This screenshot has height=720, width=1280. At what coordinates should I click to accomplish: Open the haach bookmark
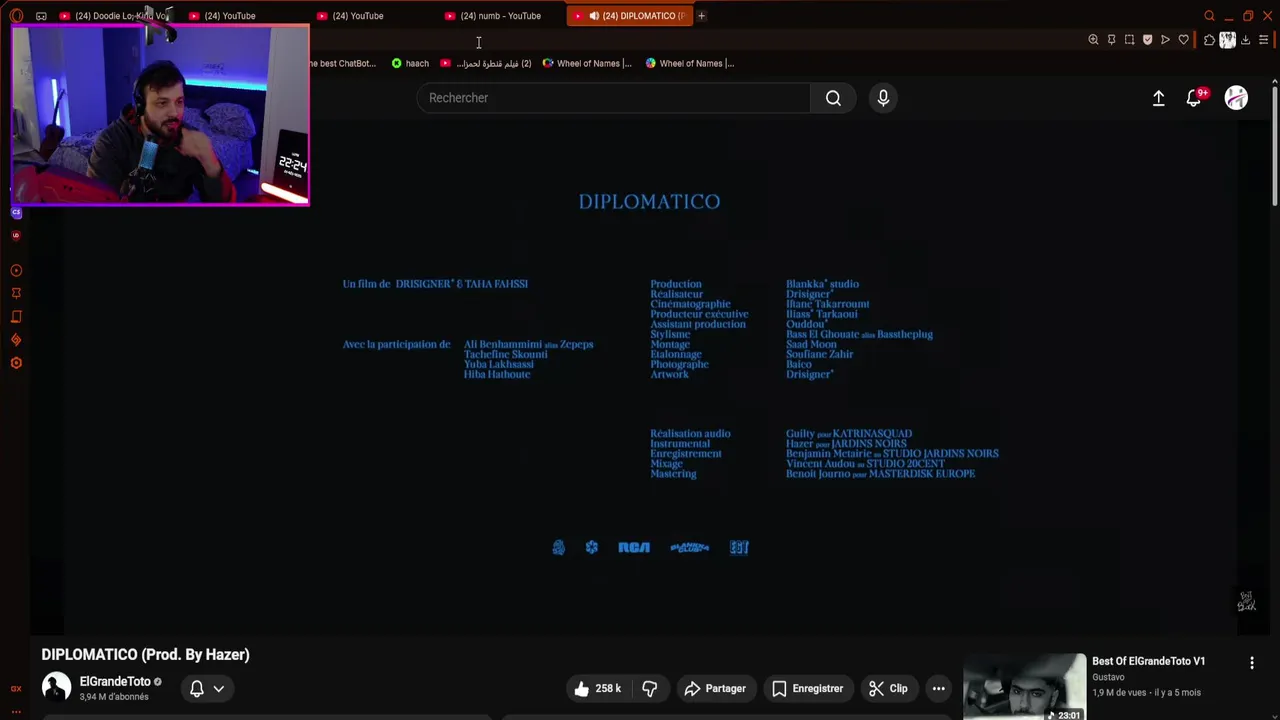tap(410, 63)
